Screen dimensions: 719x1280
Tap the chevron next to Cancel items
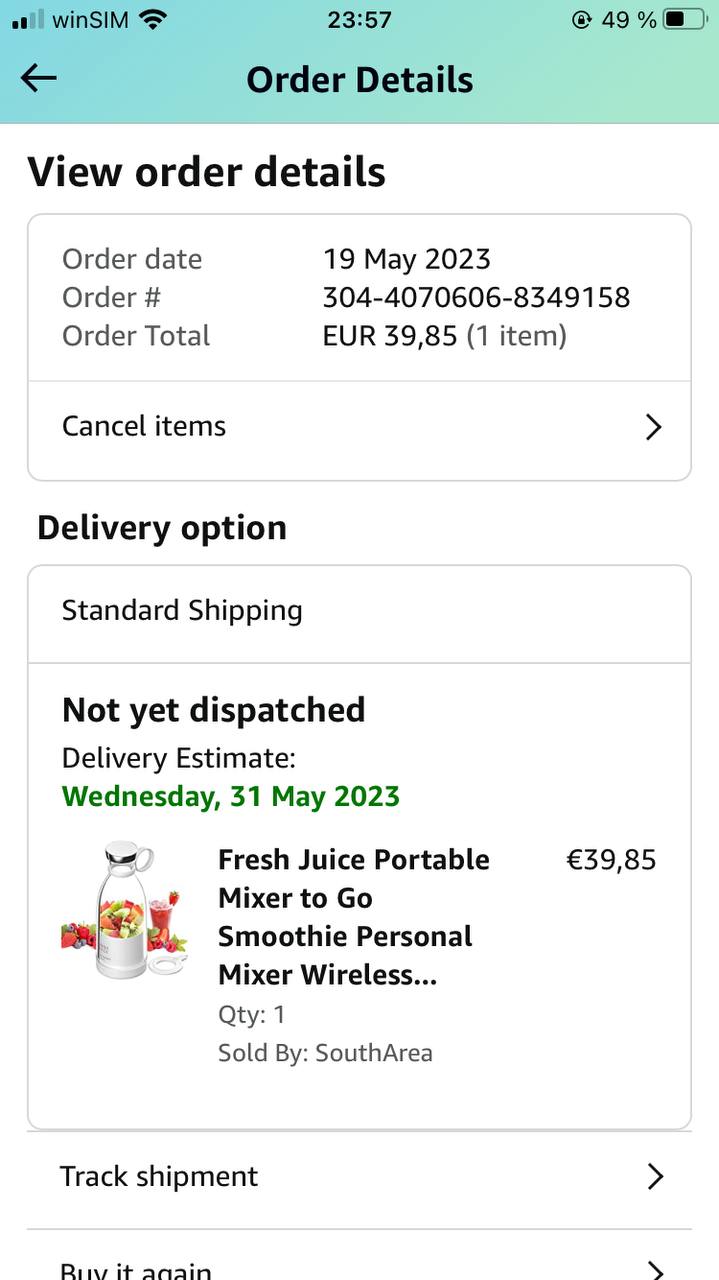pyautogui.click(x=653, y=427)
